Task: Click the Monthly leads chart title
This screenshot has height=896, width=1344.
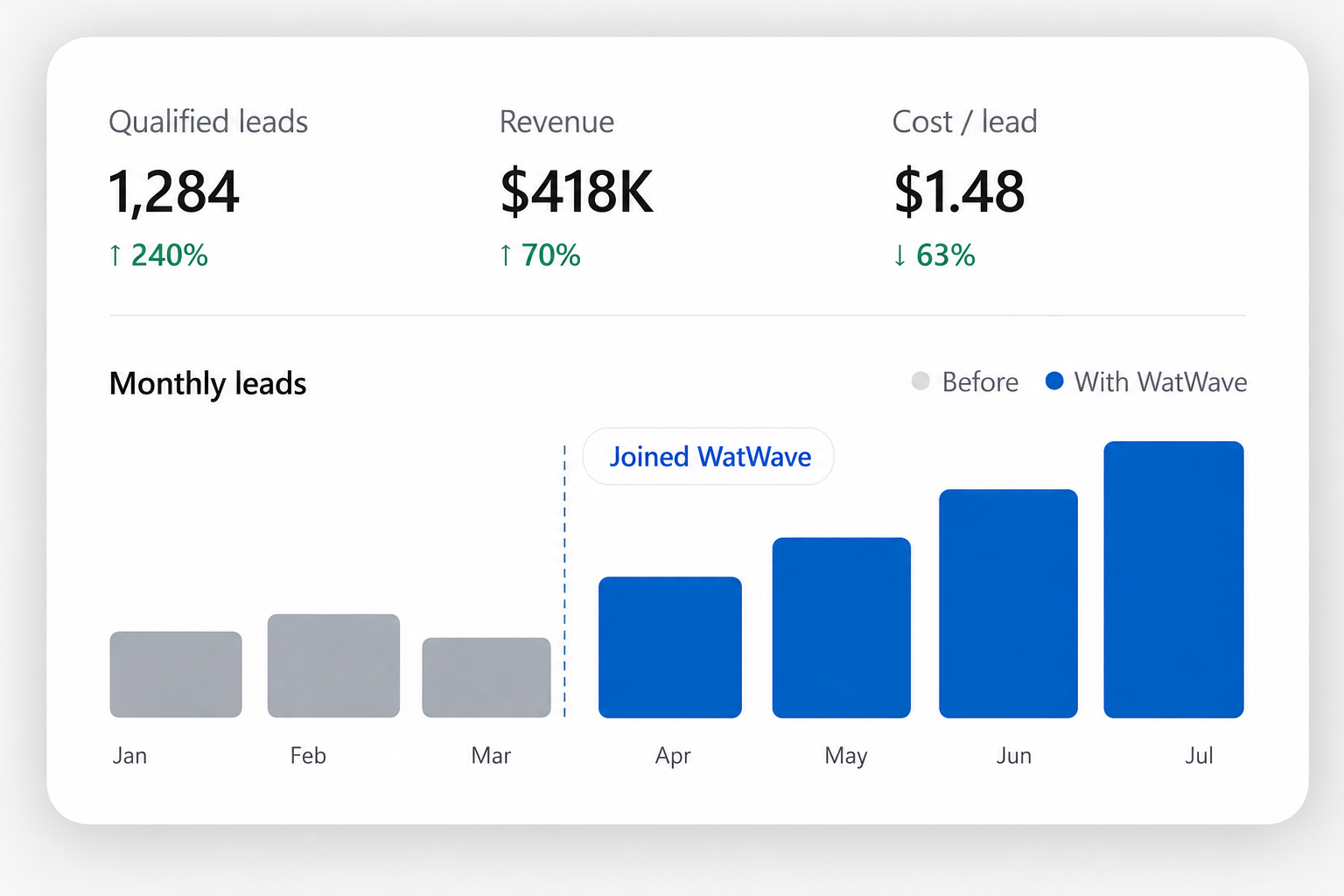Action: click(x=208, y=384)
